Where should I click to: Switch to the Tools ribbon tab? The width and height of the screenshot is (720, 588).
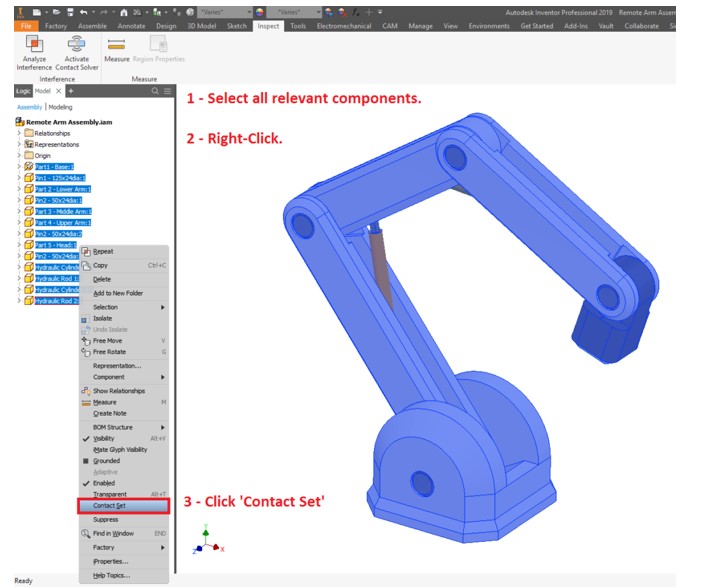tap(298, 26)
